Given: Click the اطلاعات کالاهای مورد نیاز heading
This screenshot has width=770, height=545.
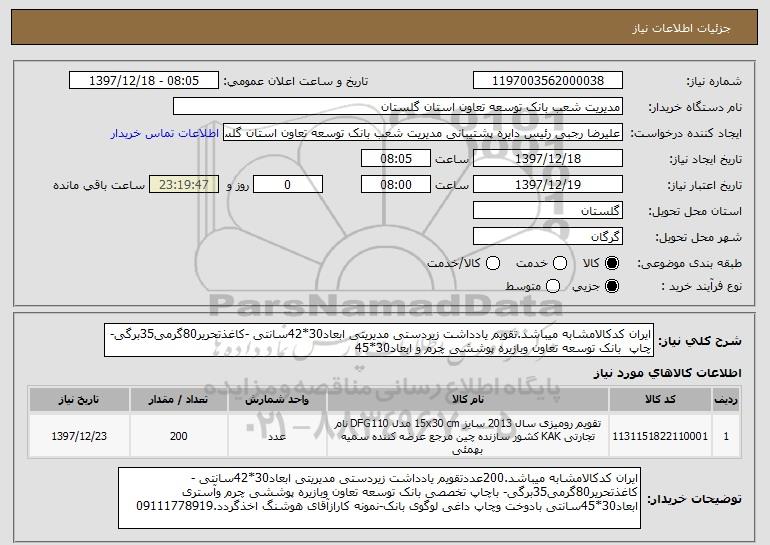Looking at the screenshot, I should tap(667, 373).
